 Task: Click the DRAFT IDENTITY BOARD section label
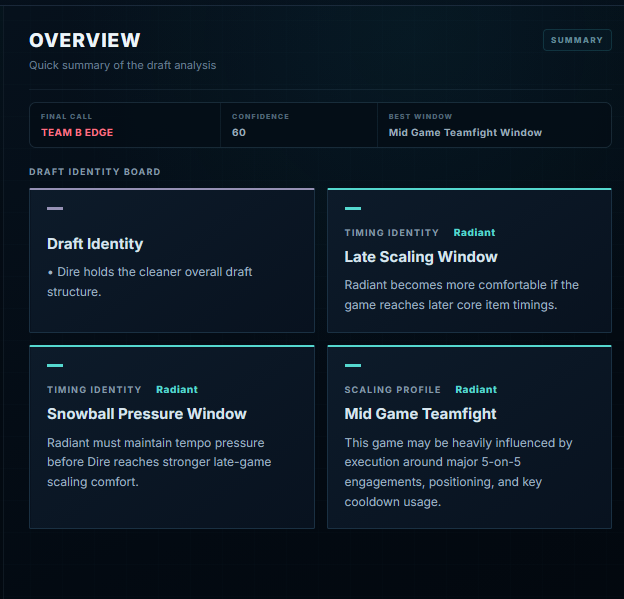coord(95,172)
